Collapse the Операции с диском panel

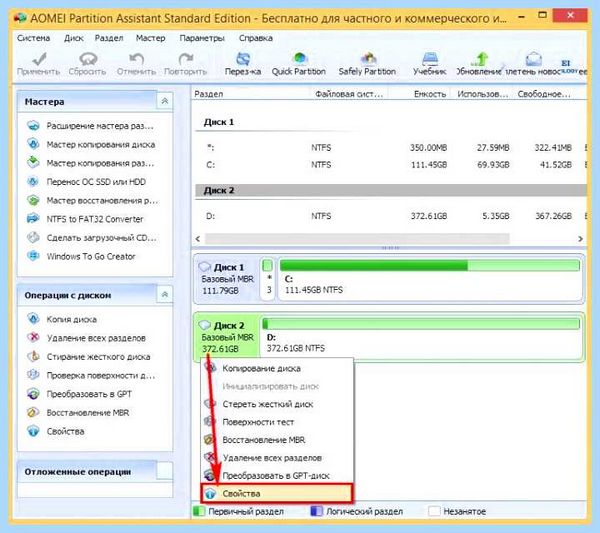165,295
